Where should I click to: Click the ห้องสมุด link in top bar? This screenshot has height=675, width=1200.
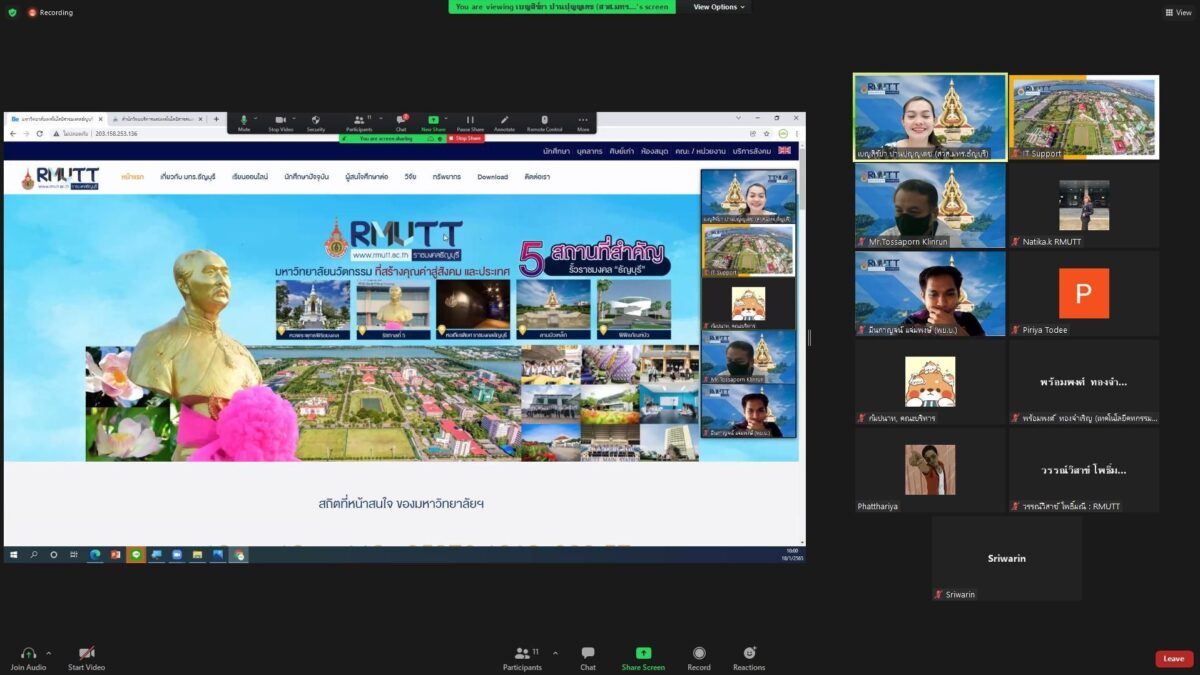click(x=654, y=151)
